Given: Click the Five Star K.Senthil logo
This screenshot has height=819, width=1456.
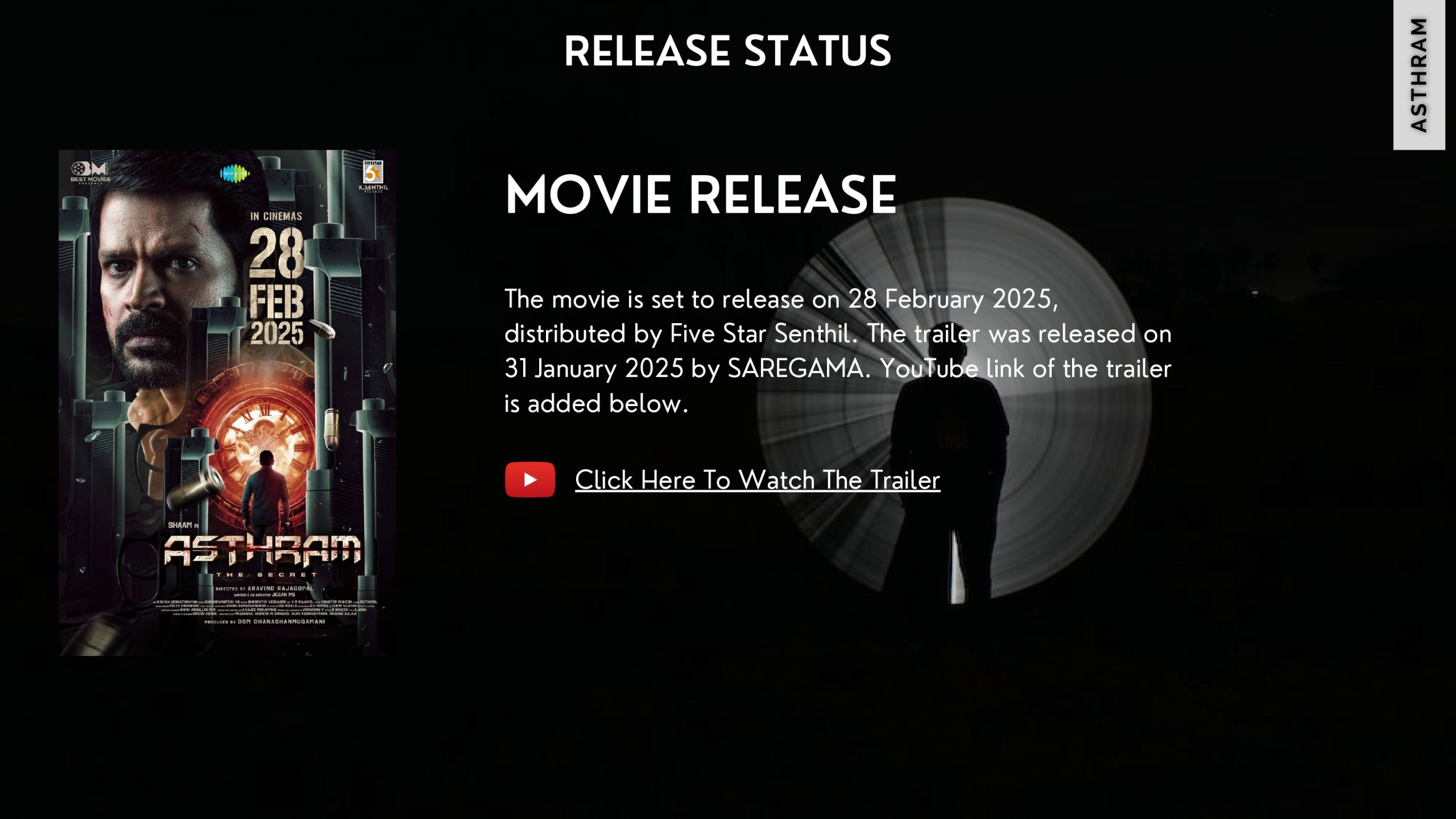Looking at the screenshot, I should pyautogui.click(x=374, y=176).
